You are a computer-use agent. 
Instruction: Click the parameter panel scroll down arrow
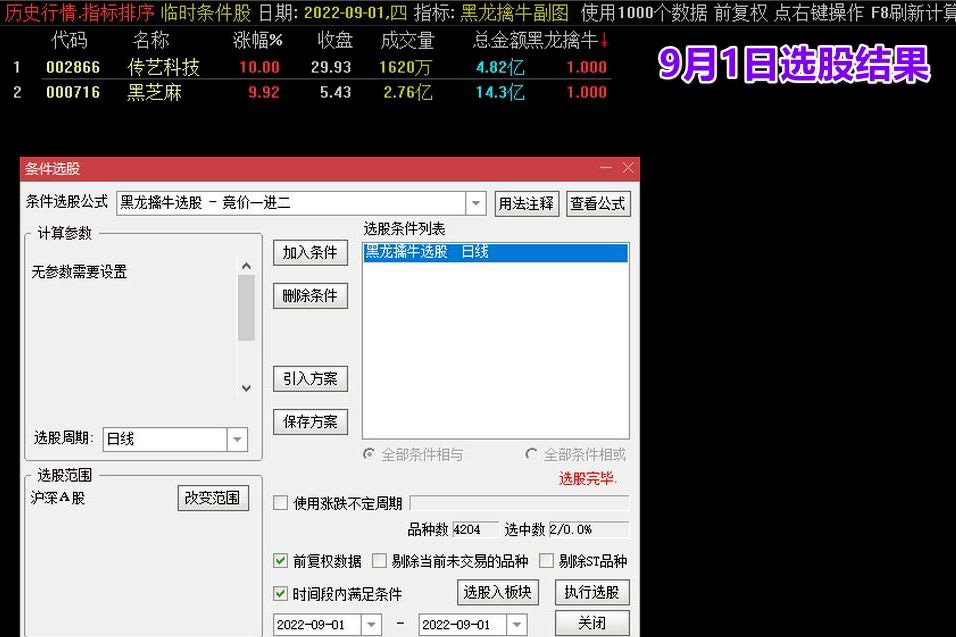(x=246, y=388)
